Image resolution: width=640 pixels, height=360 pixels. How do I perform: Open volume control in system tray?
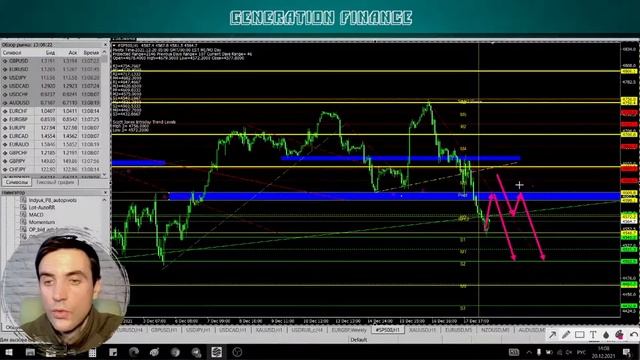pyautogui.click(x=569, y=352)
